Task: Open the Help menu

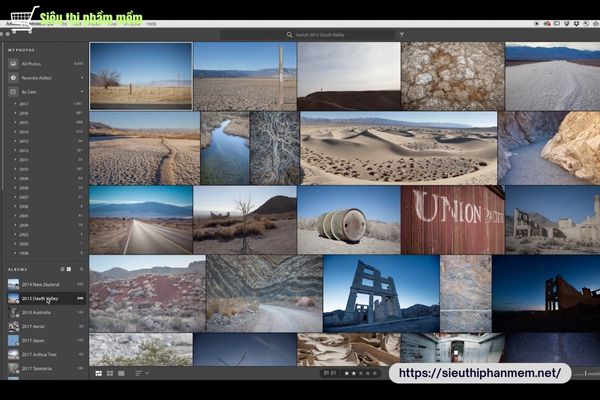Action: pos(151,24)
